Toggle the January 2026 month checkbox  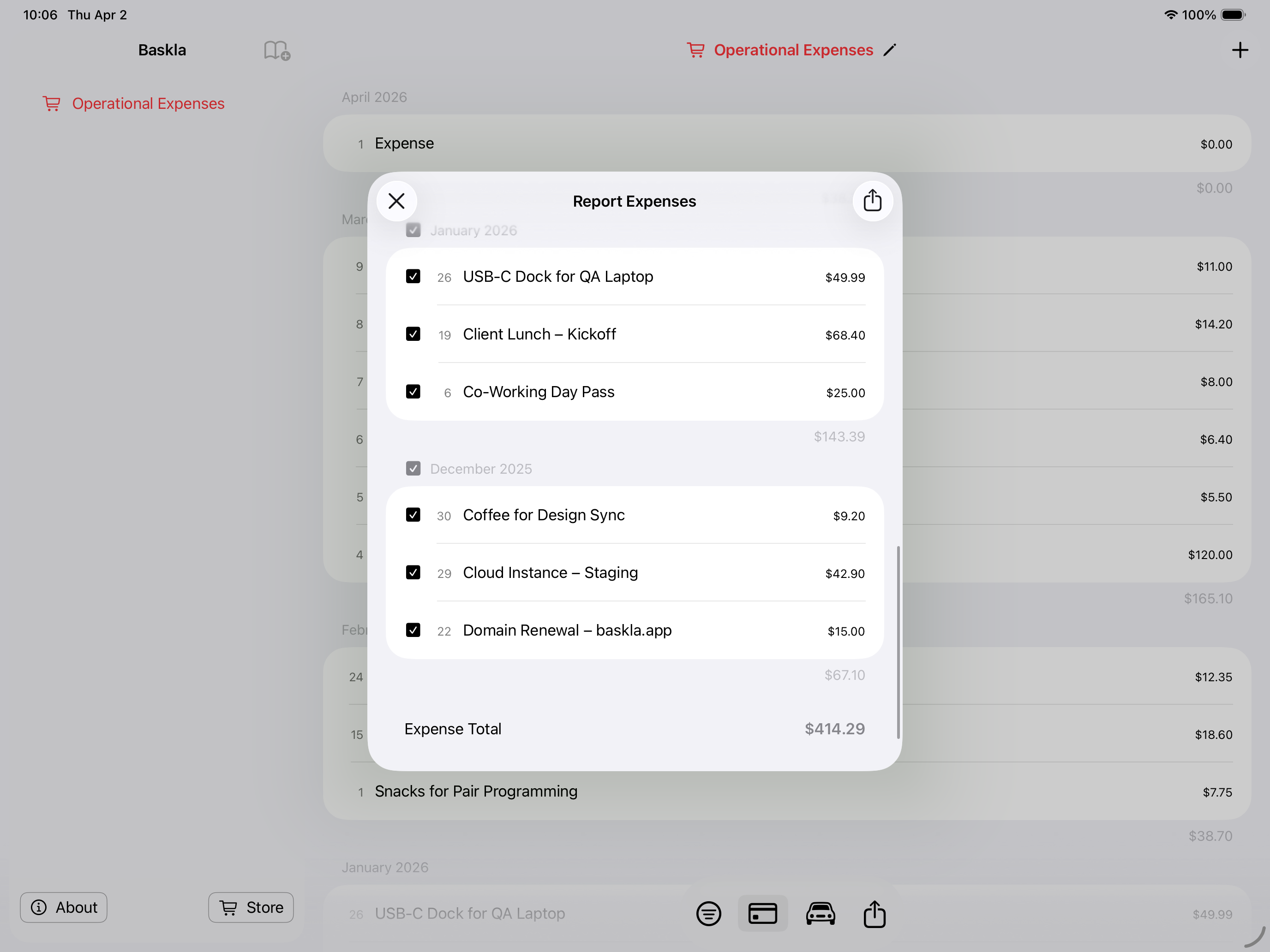(413, 230)
